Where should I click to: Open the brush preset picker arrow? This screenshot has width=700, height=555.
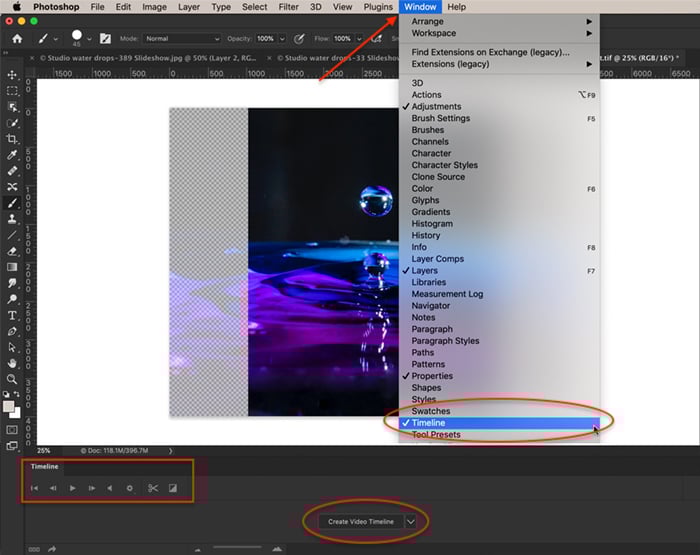tap(89, 39)
